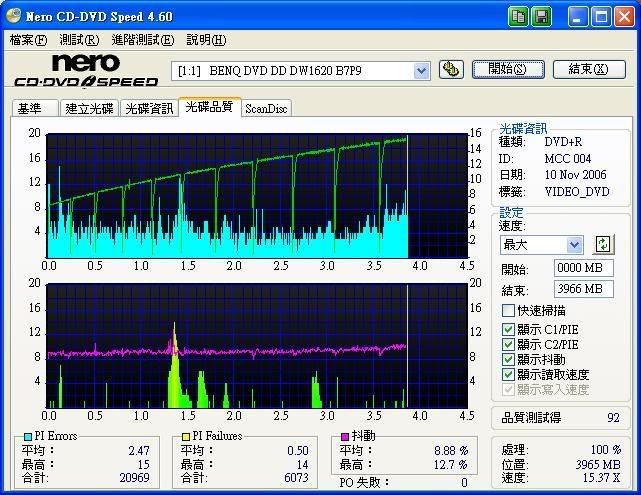Viewport: 641px width, 495px height.
Task: Click the position value 3965 MB
Action: tap(598, 465)
